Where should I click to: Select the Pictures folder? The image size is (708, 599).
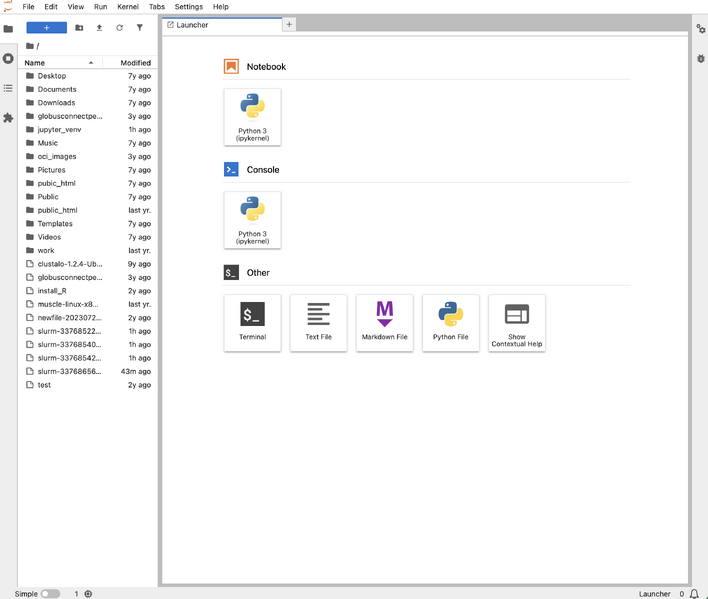pos(88,170)
